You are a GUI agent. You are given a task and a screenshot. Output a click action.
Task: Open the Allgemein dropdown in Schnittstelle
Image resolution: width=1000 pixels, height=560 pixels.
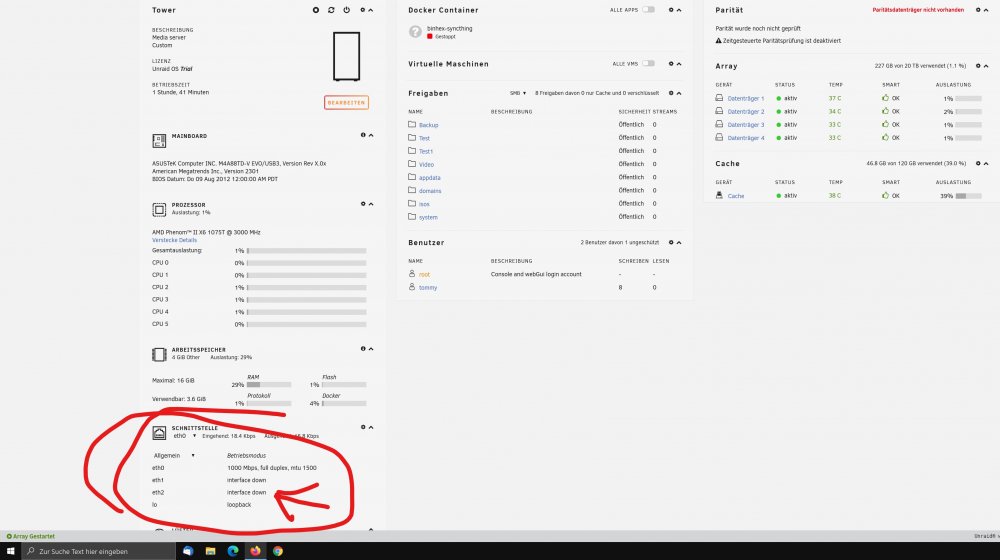tap(174, 455)
